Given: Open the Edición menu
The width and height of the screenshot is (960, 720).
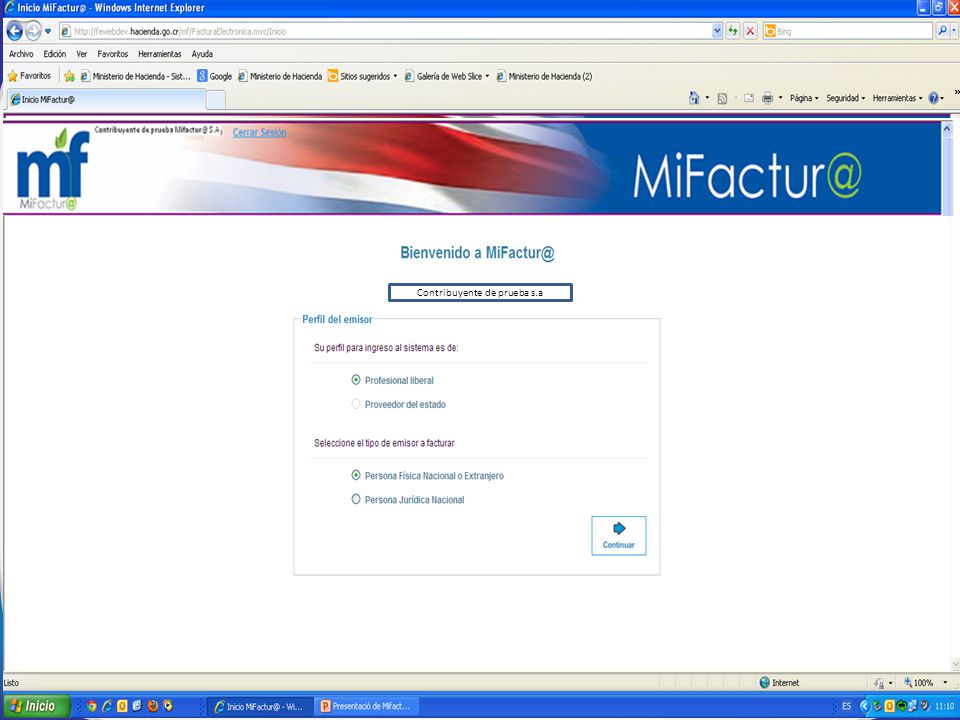Looking at the screenshot, I should click(x=54, y=54).
